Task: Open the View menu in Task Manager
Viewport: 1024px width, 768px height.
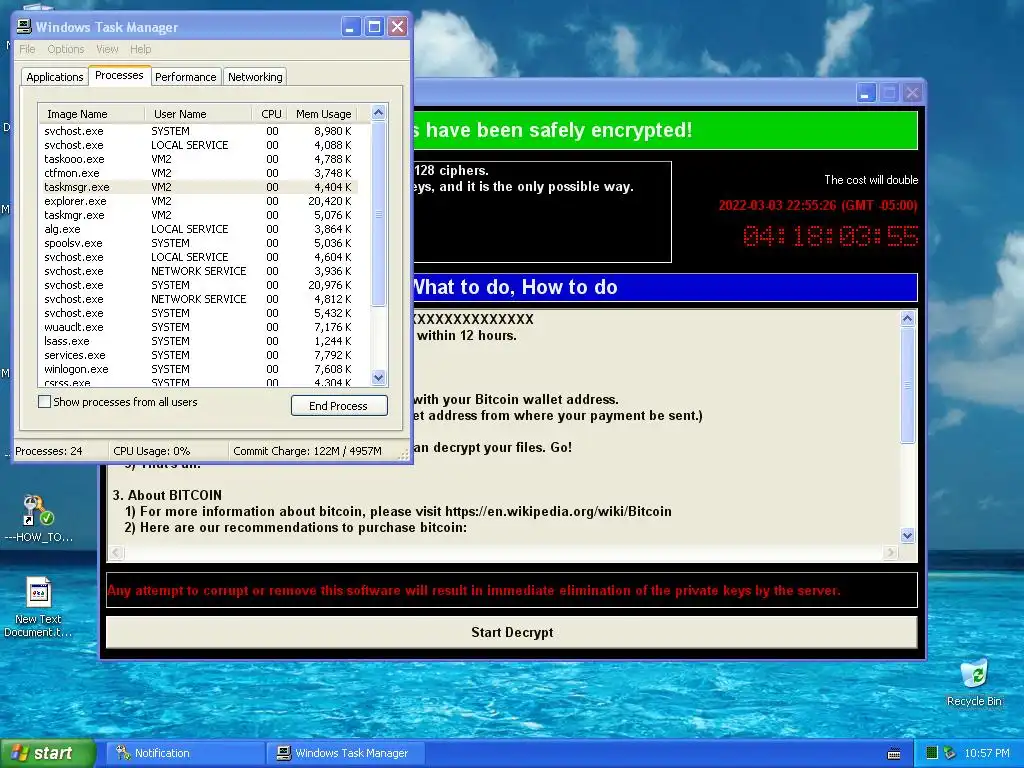Action: coord(107,49)
